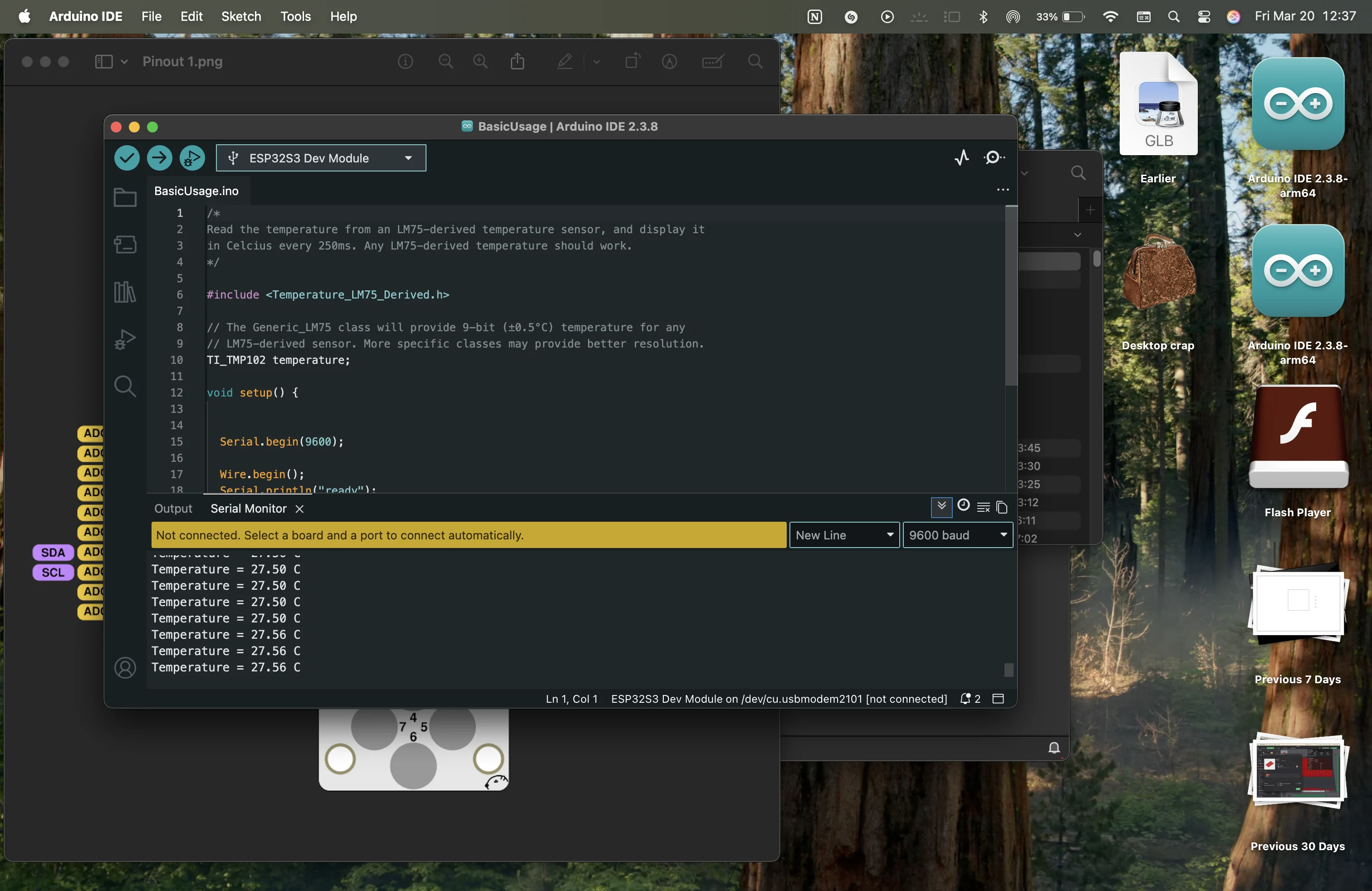Close the Serial Monitor tab
Image resolution: width=1372 pixels, height=891 pixels.
click(299, 509)
